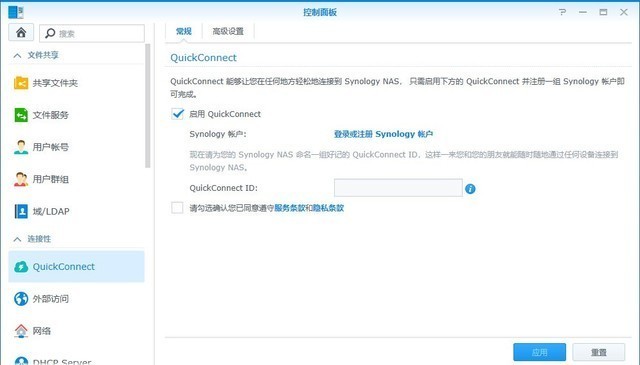This screenshot has width=640, height=365.
Task: Click 共享文件夹 text in sidebar
Action: click(x=55, y=83)
